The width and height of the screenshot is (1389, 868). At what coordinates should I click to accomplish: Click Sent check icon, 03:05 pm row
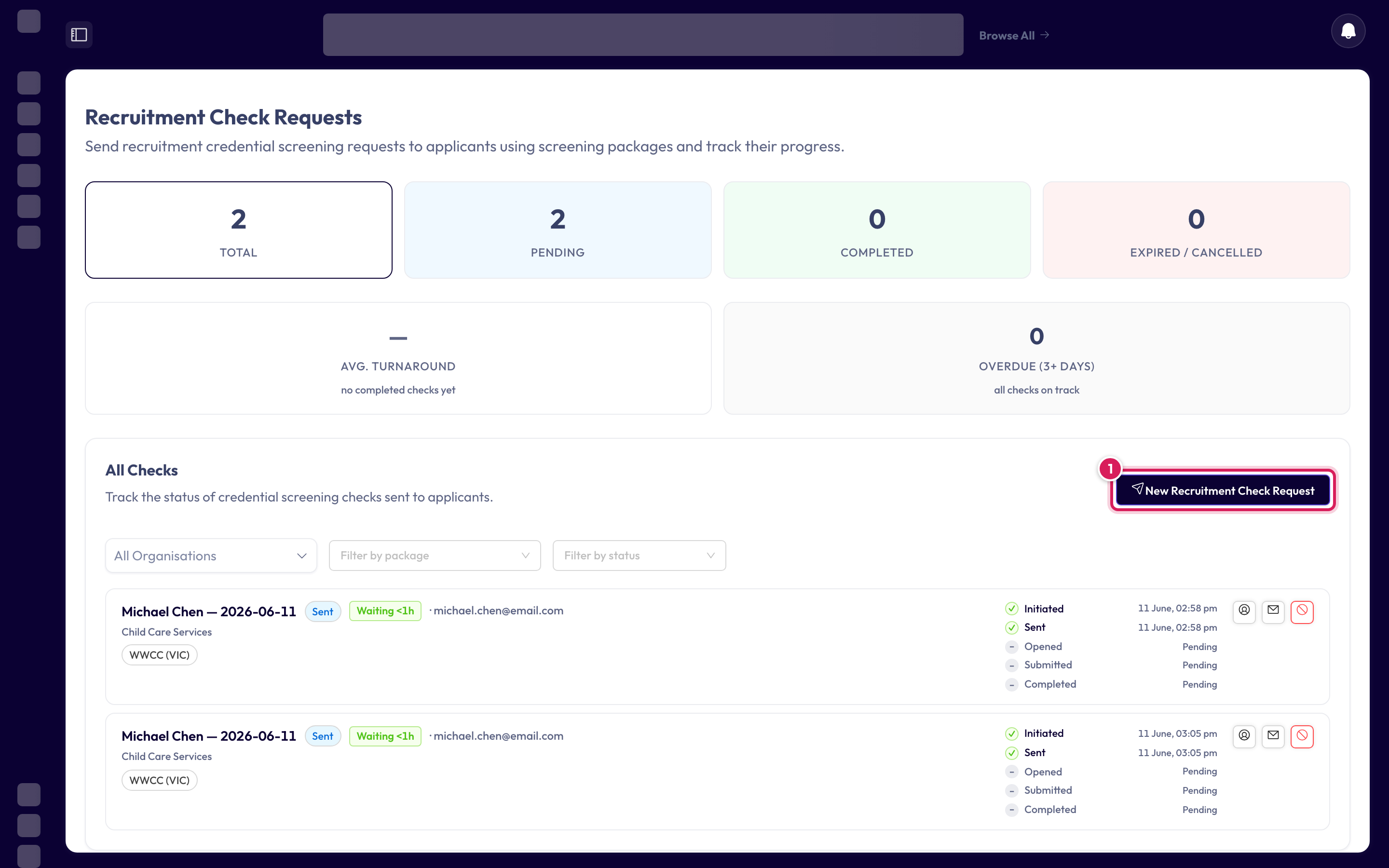pos(1011,753)
